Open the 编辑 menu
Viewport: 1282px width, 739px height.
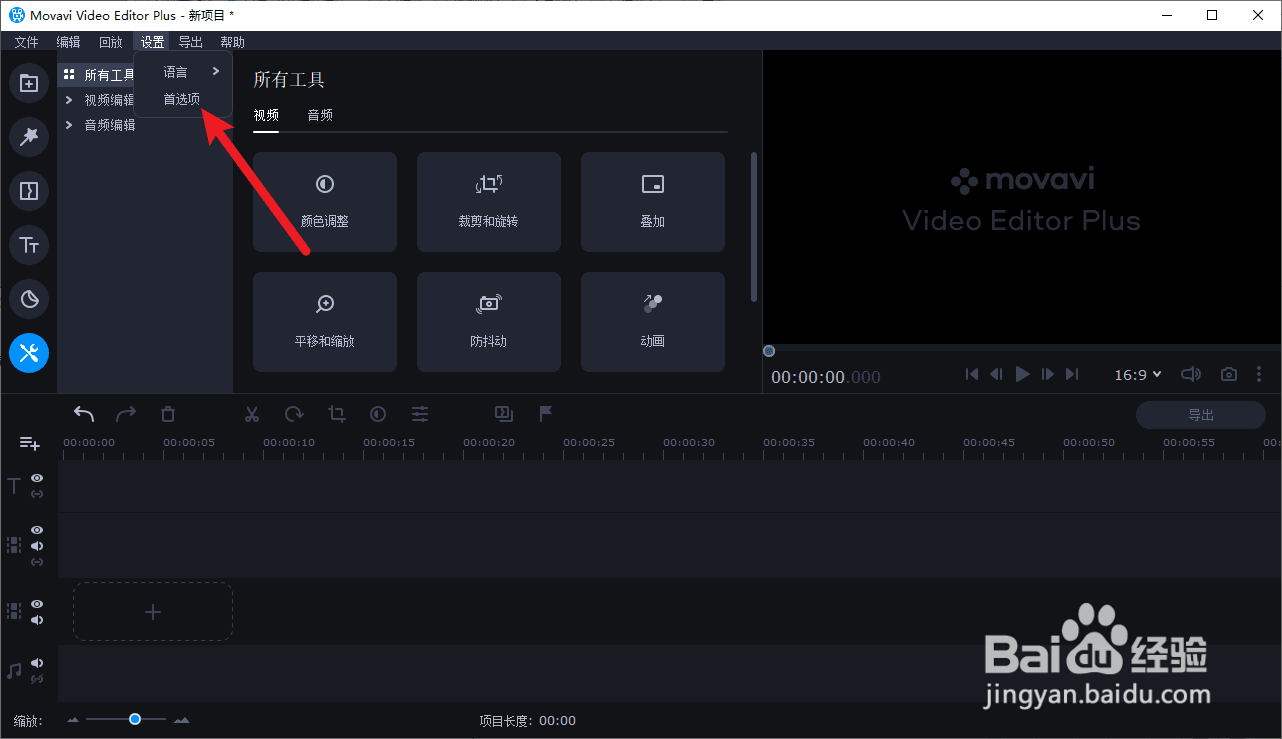68,42
